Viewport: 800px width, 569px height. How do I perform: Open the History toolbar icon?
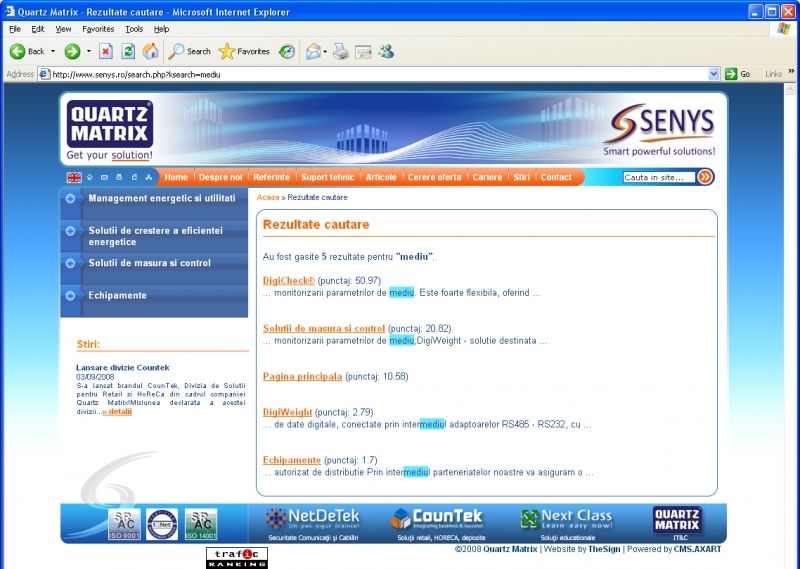point(287,51)
